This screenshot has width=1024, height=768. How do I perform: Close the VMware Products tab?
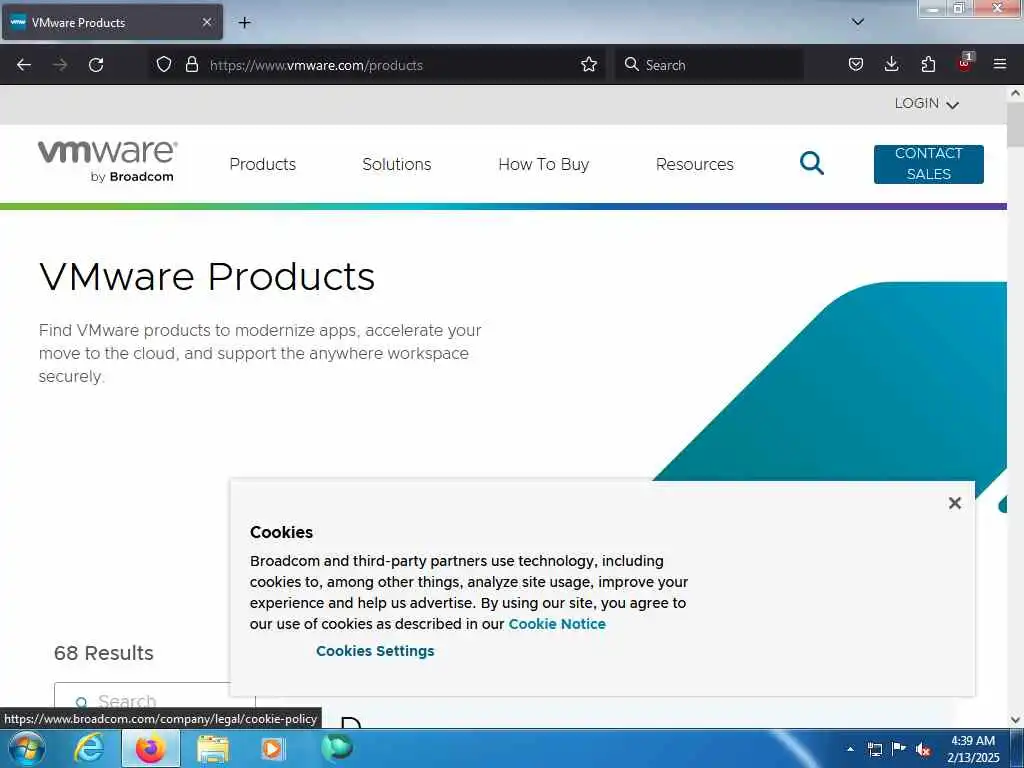pyautogui.click(x=206, y=22)
